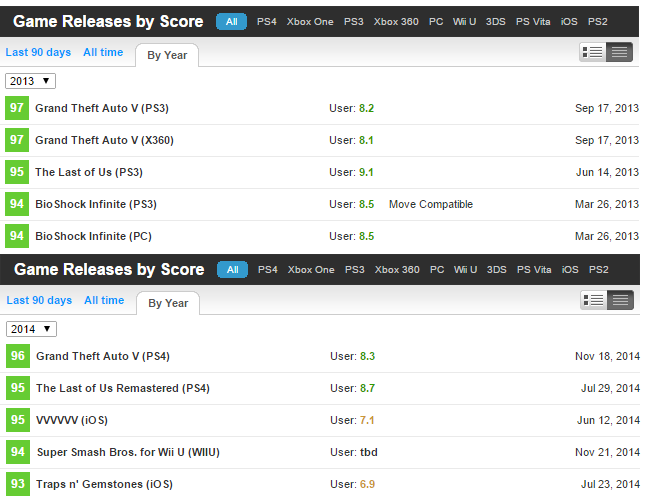The width and height of the screenshot is (648, 501).
Task: Click the Nov 21, 2014 release date
Action: (x=608, y=452)
